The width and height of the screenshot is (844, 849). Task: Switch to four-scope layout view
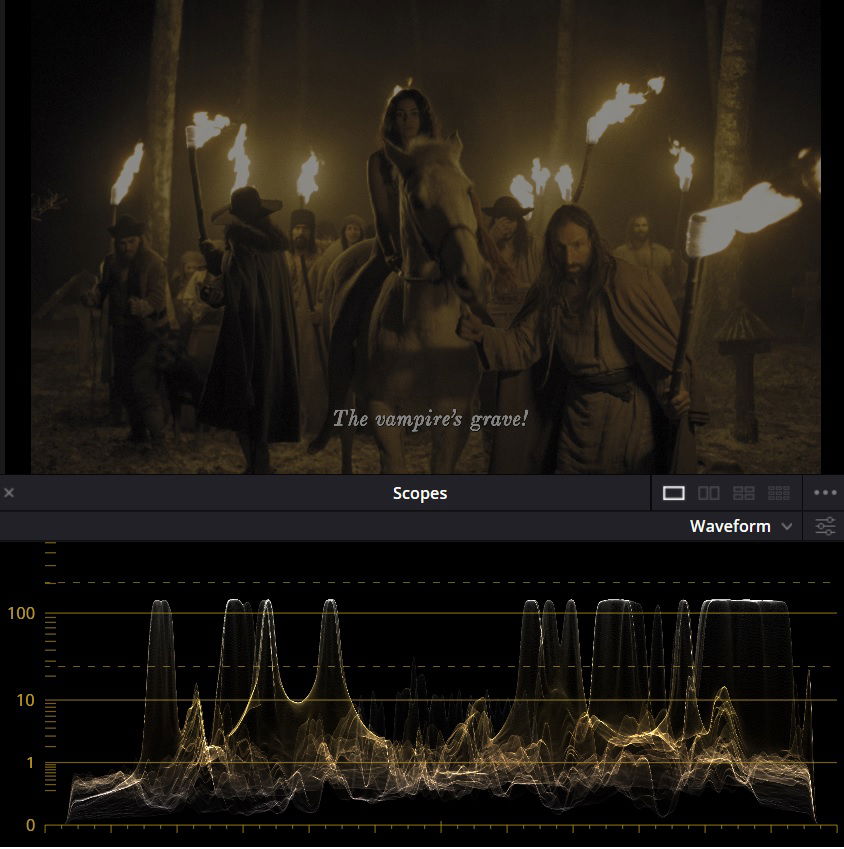point(743,493)
